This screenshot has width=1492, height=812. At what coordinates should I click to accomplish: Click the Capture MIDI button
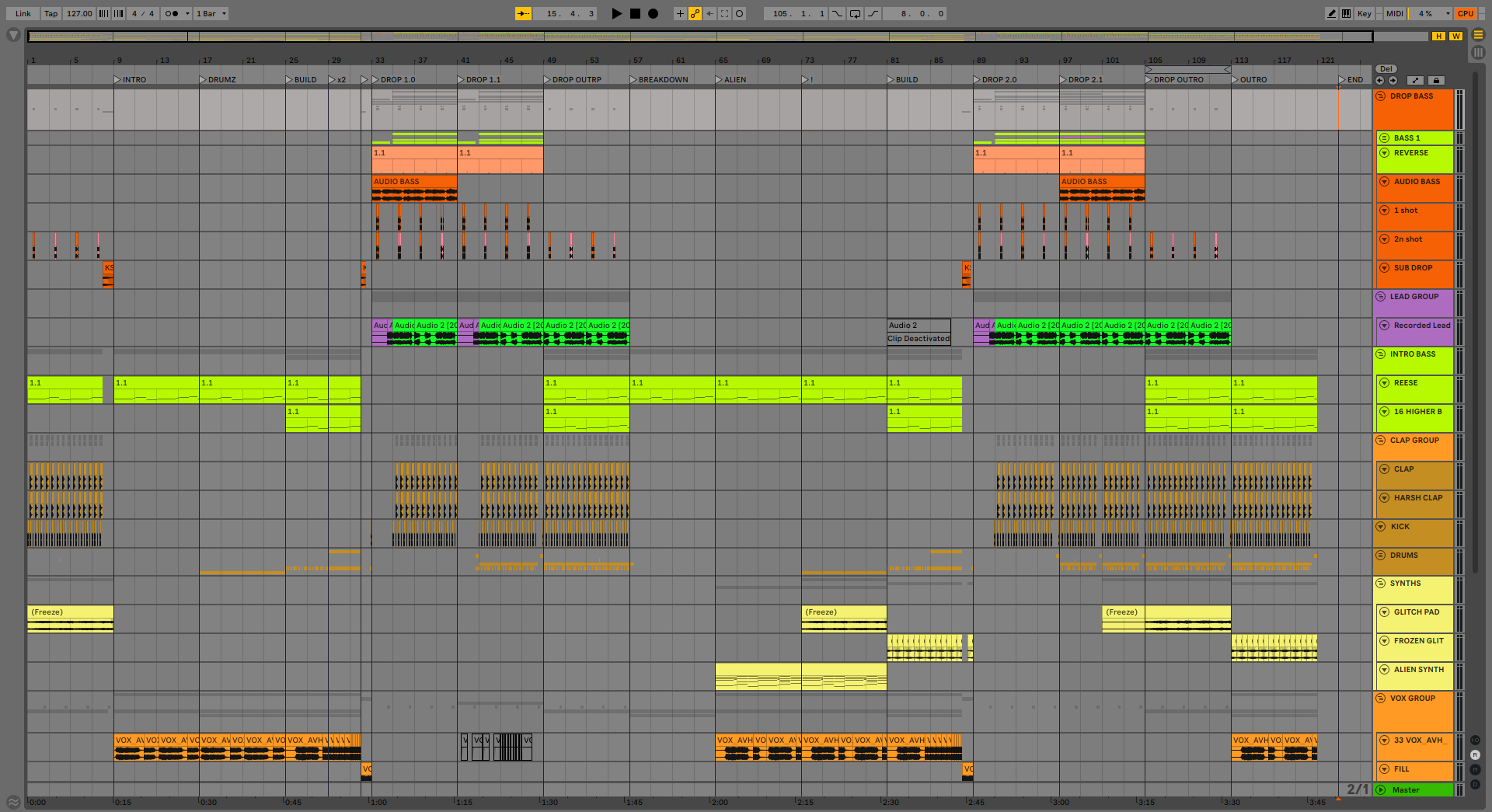point(724,13)
